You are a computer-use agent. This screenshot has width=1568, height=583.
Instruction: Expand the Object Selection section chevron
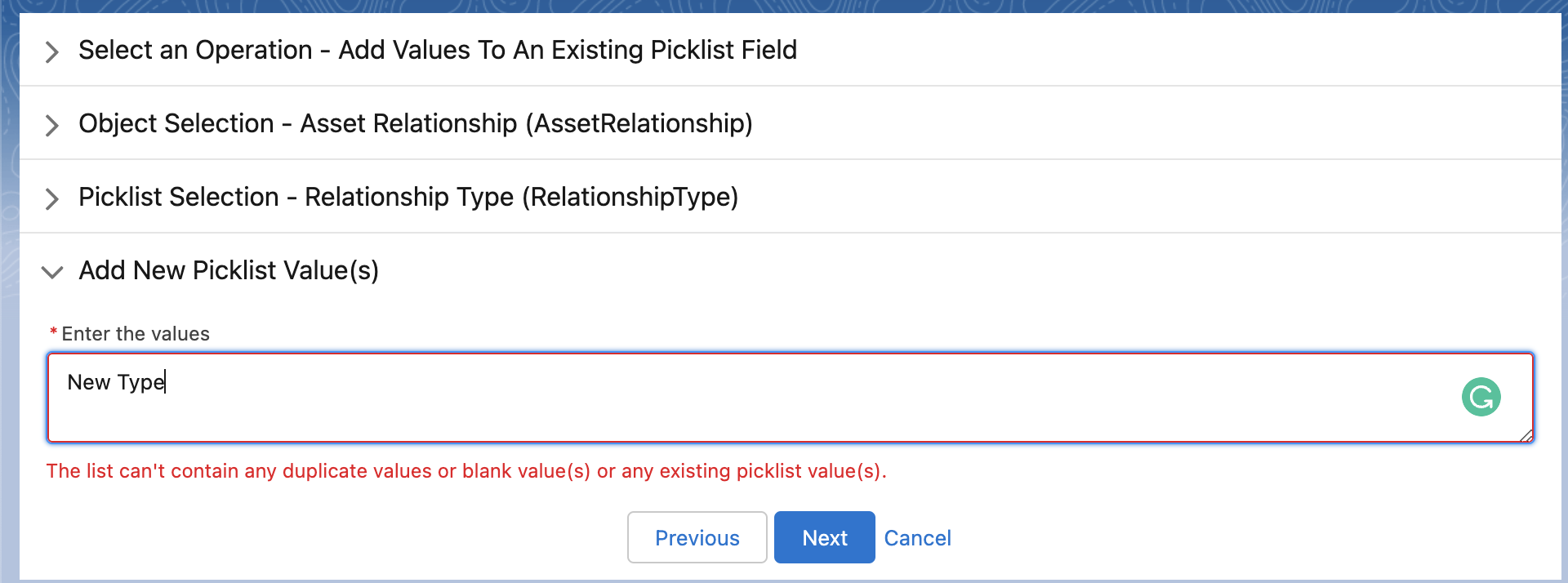click(x=51, y=125)
